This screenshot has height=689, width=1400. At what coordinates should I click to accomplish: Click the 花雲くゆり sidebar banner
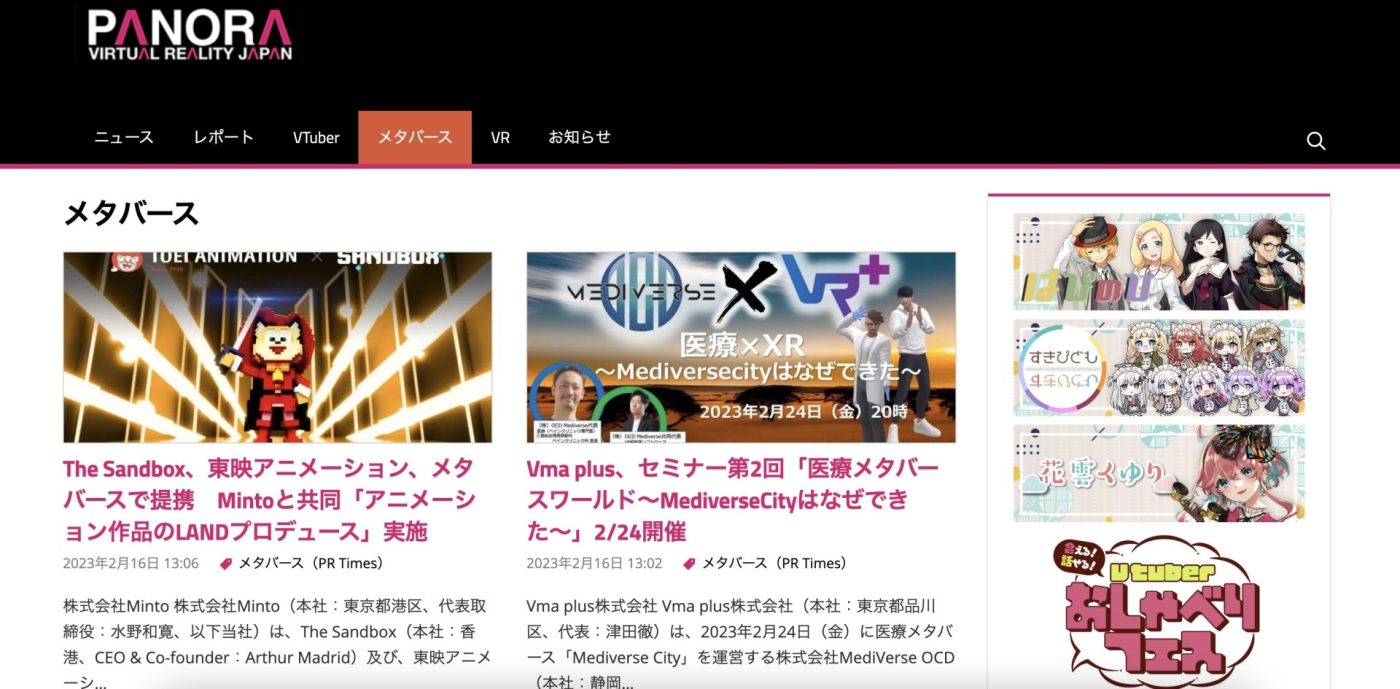coord(1159,473)
